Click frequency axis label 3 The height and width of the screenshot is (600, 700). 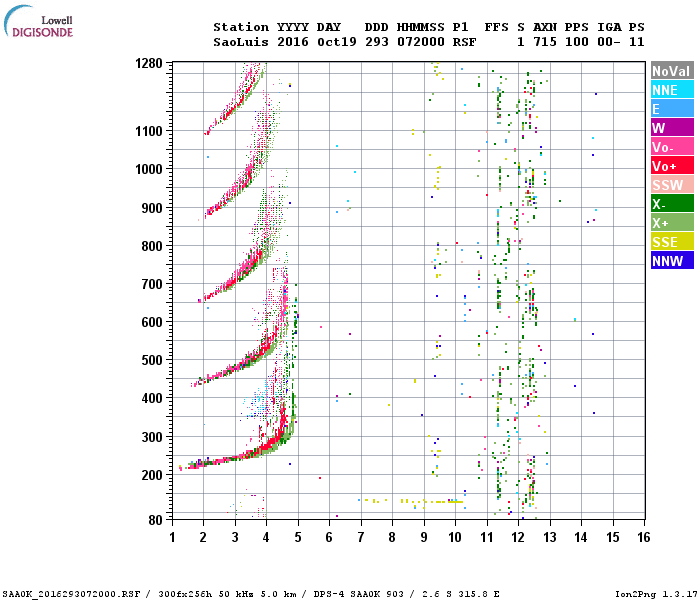tap(235, 537)
